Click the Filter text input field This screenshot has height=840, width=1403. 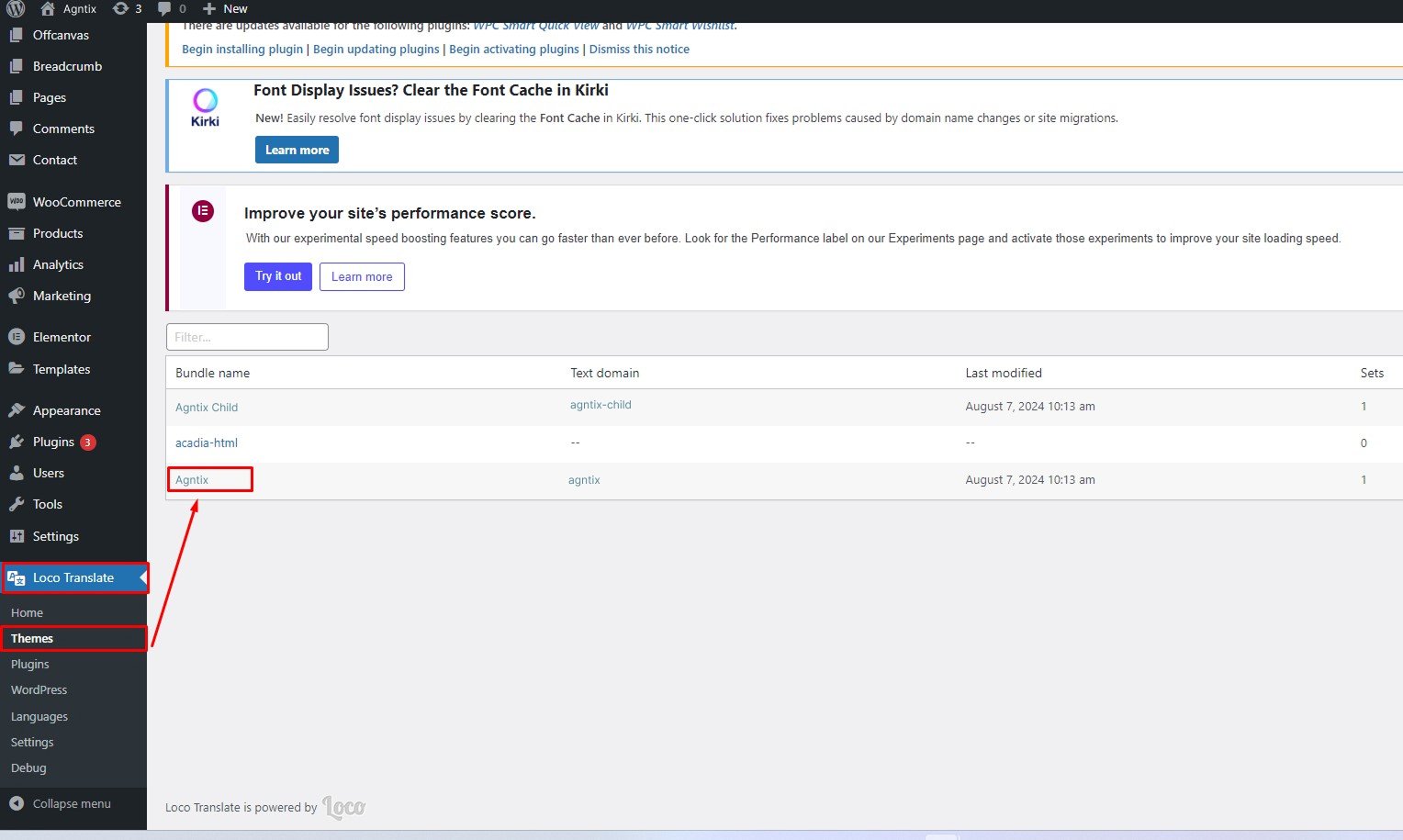point(247,337)
